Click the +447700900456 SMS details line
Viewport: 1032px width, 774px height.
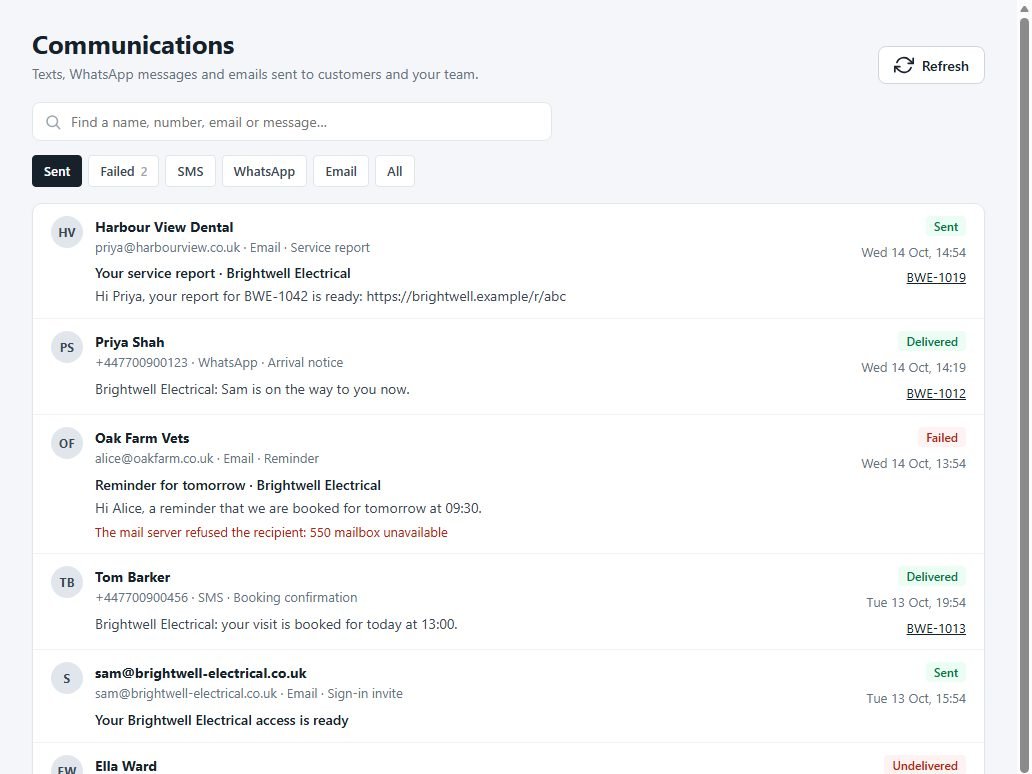pyautogui.click(x=226, y=598)
